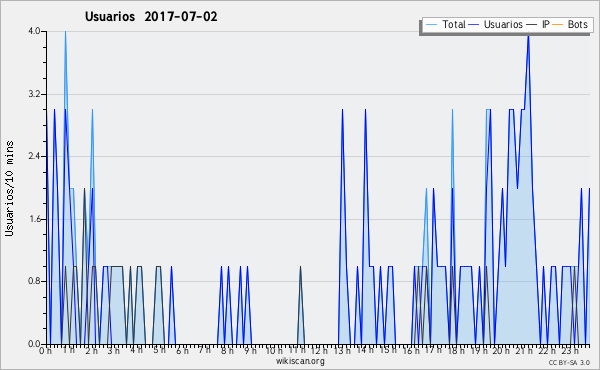Click the y-axis value 0.8

click(x=34, y=282)
